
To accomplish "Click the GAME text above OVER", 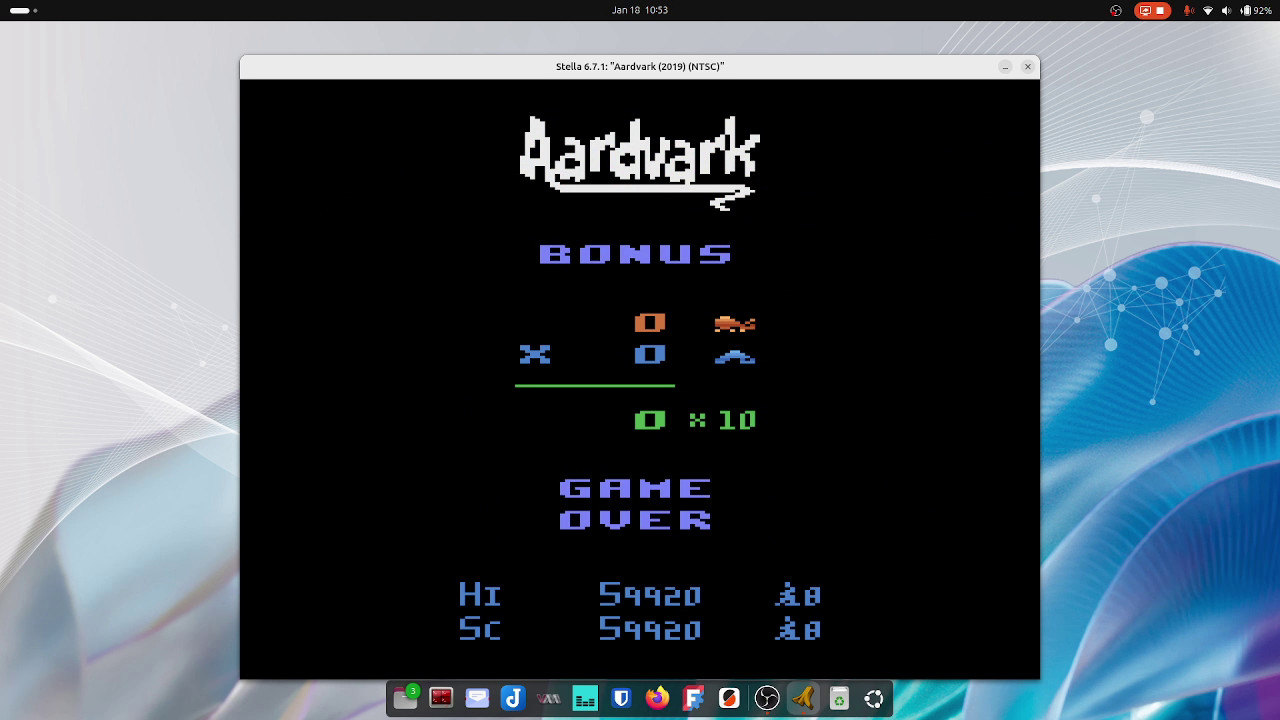I will tap(635, 488).
